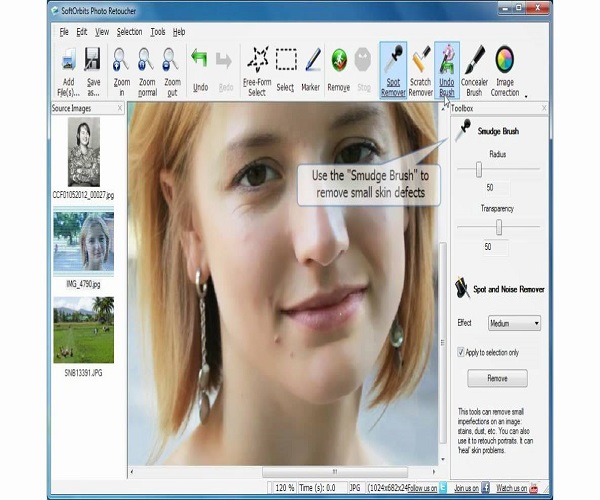This screenshot has height=500, width=600.
Task: Activate the Marker tool
Action: tap(312, 60)
